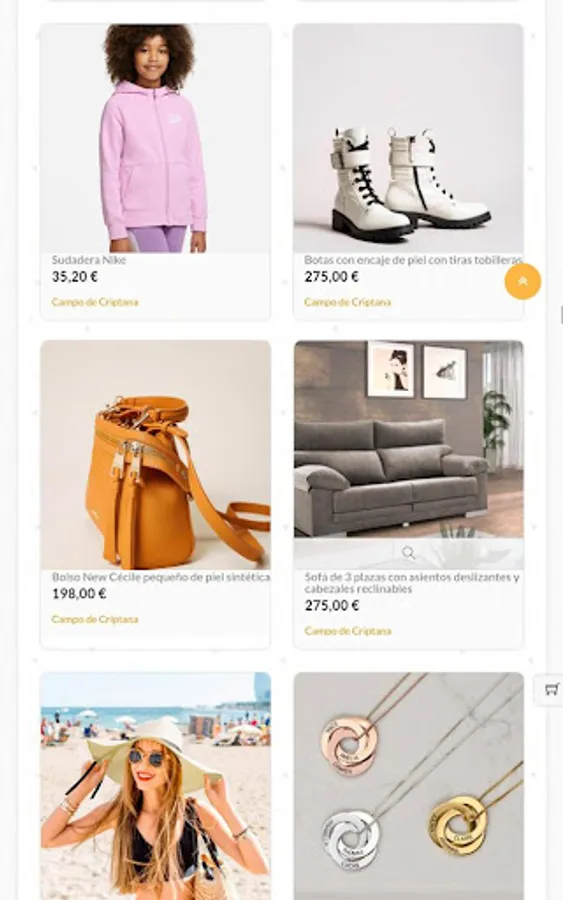Click the magnifier icon on sofa image
The width and height of the screenshot is (563, 900).
tap(408, 553)
